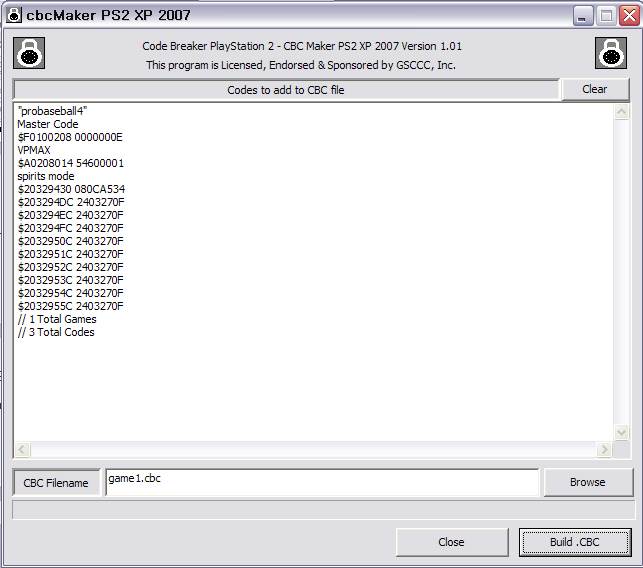This screenshot has height=568, width=643.
Task: Click the cbcMaker PS2 XP 2007 title text
Action: [108, 16]
